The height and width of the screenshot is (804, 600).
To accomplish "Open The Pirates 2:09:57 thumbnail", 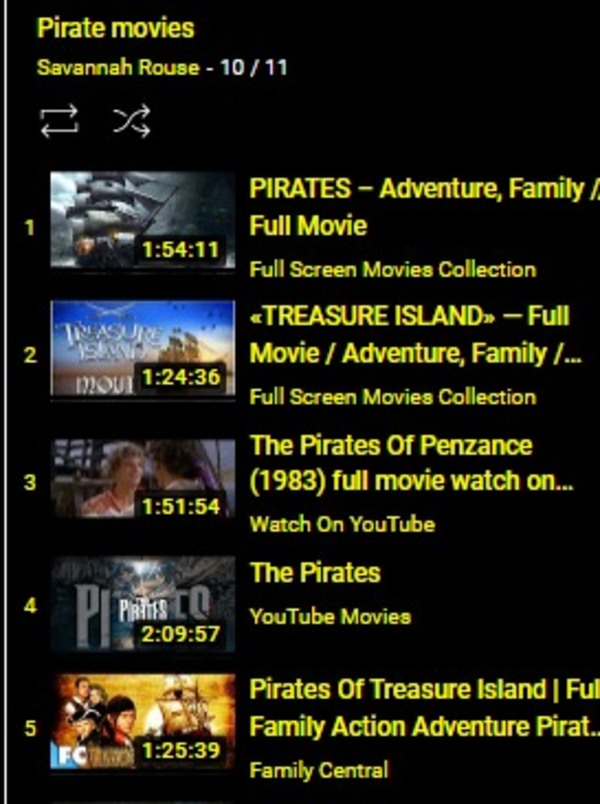I will (143, 604).
